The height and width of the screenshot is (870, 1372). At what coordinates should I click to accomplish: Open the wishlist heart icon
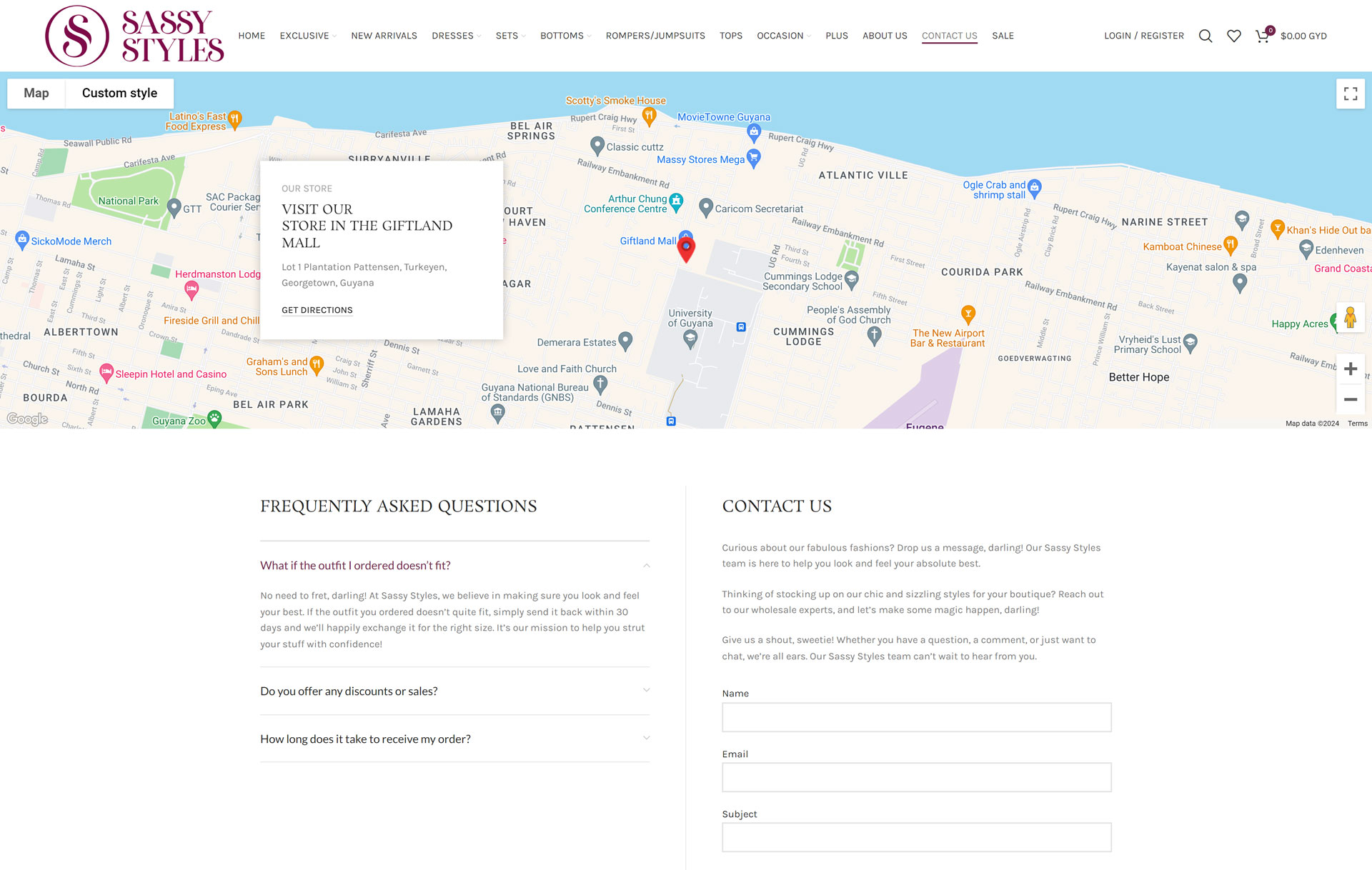click(x=1233, y=36)
